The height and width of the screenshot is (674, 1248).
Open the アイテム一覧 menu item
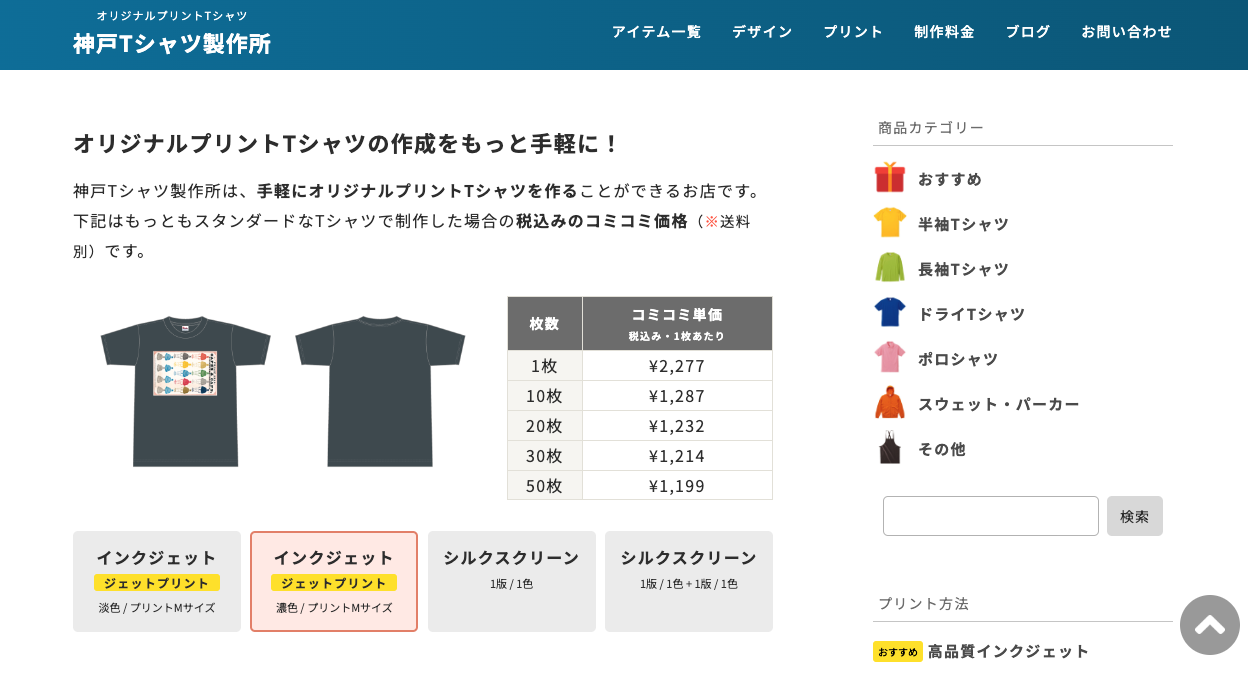click(656, 32)
